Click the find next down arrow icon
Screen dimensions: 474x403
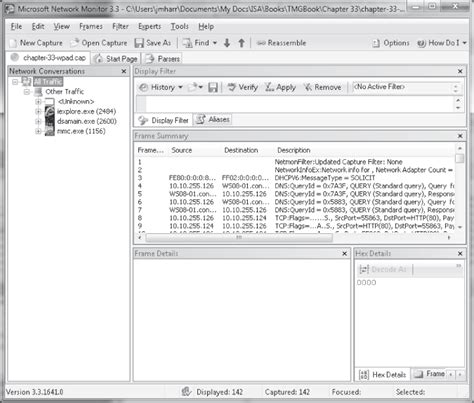click(227, 43)
